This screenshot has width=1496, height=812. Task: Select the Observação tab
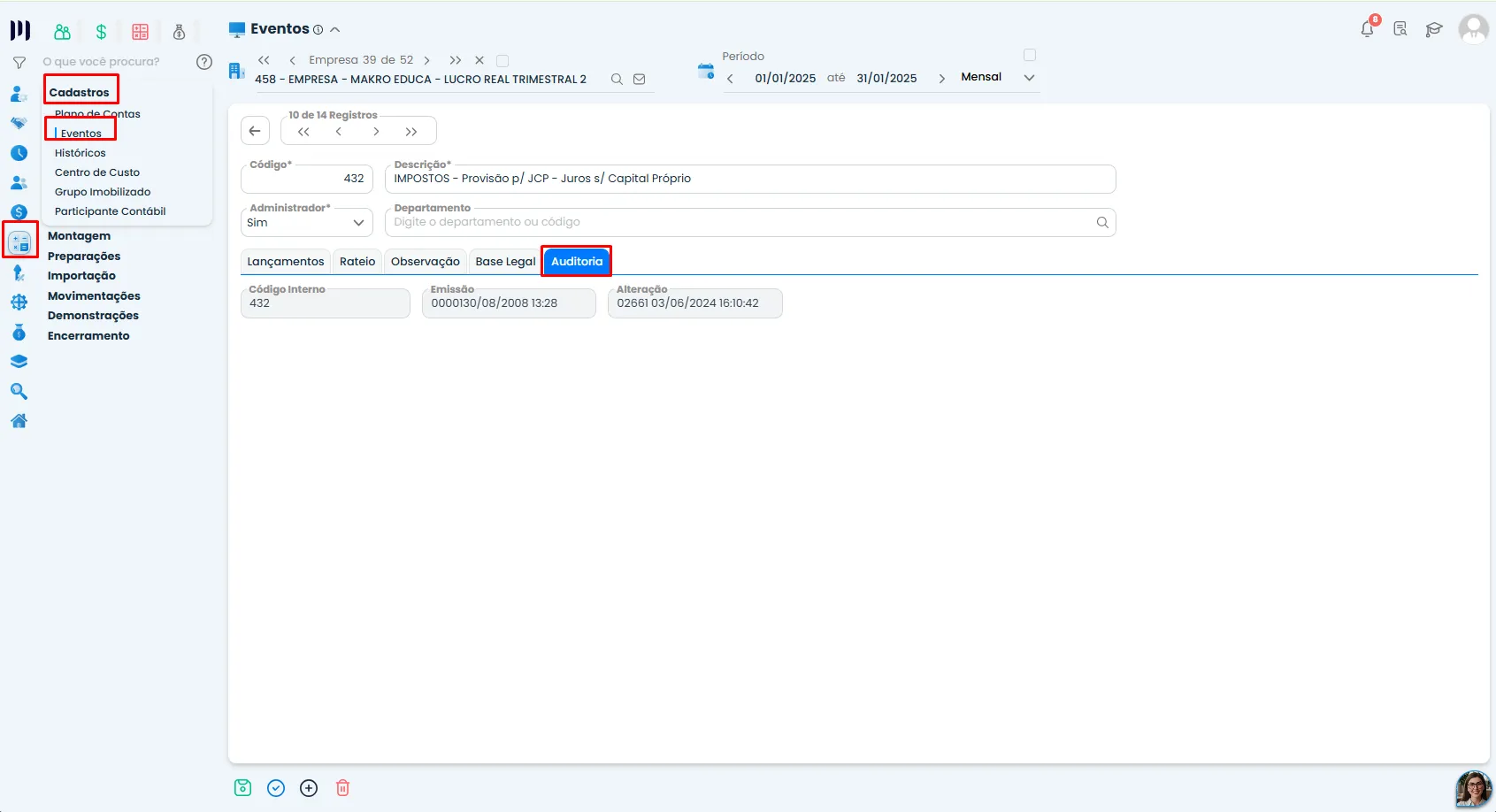point(426,262)
